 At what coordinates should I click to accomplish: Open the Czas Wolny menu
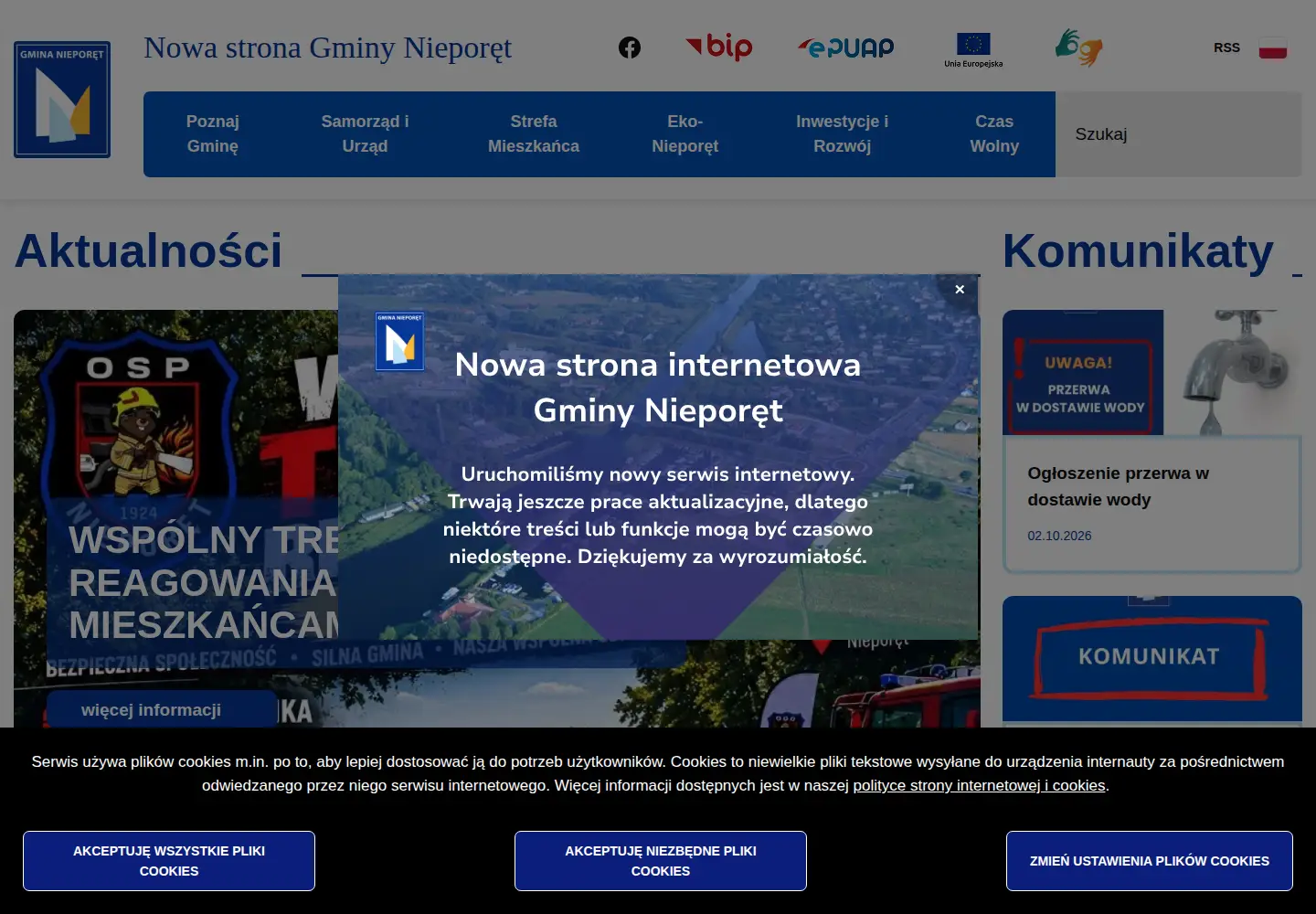click(x=994, y=134)
